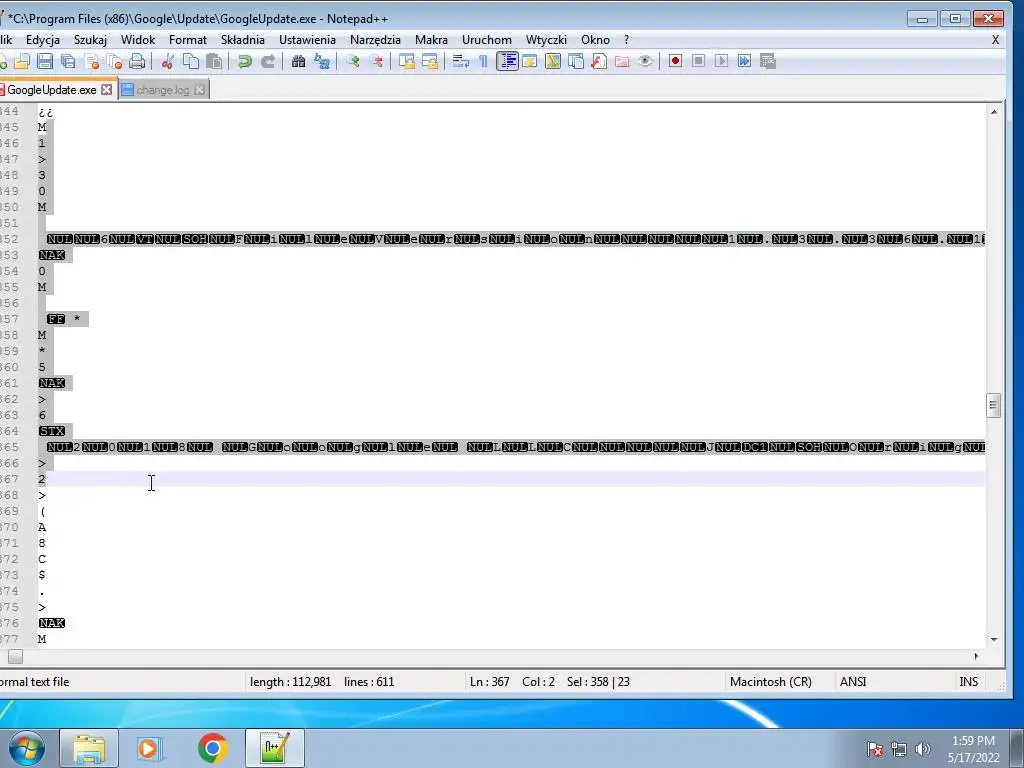Select the GoogleUpdate.exe tab
Viewport: 1024px width, 768px height.
[x=52, y=90]
